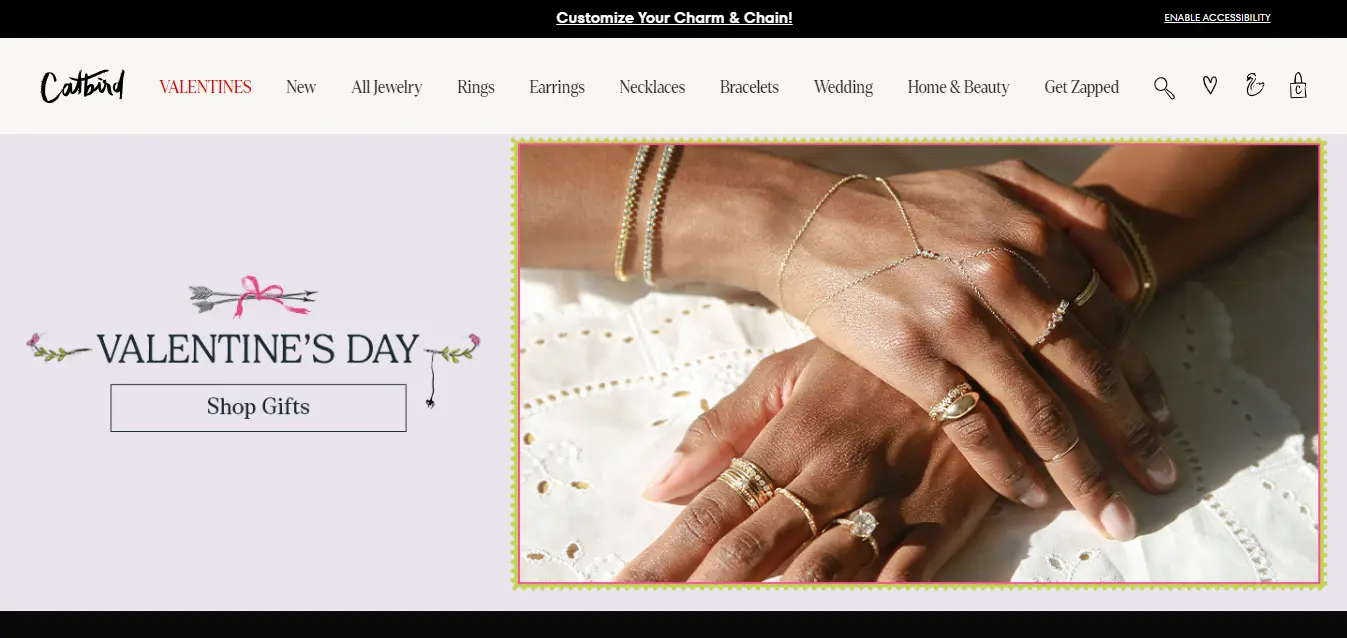This screenshot has height=638, width=1347.
Task: Click Enable Accessibility link
Action: point(1217,18)
